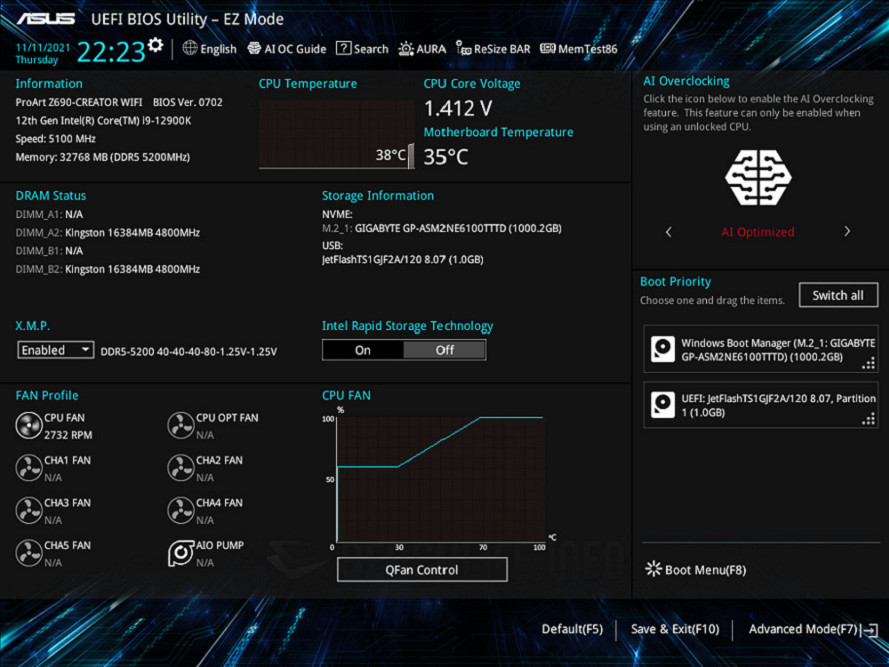The height and width of the screenshot is (667, 889).
Task: Click the CPU FAN icon showing 2732 RPM
Action: click(30, 424)
